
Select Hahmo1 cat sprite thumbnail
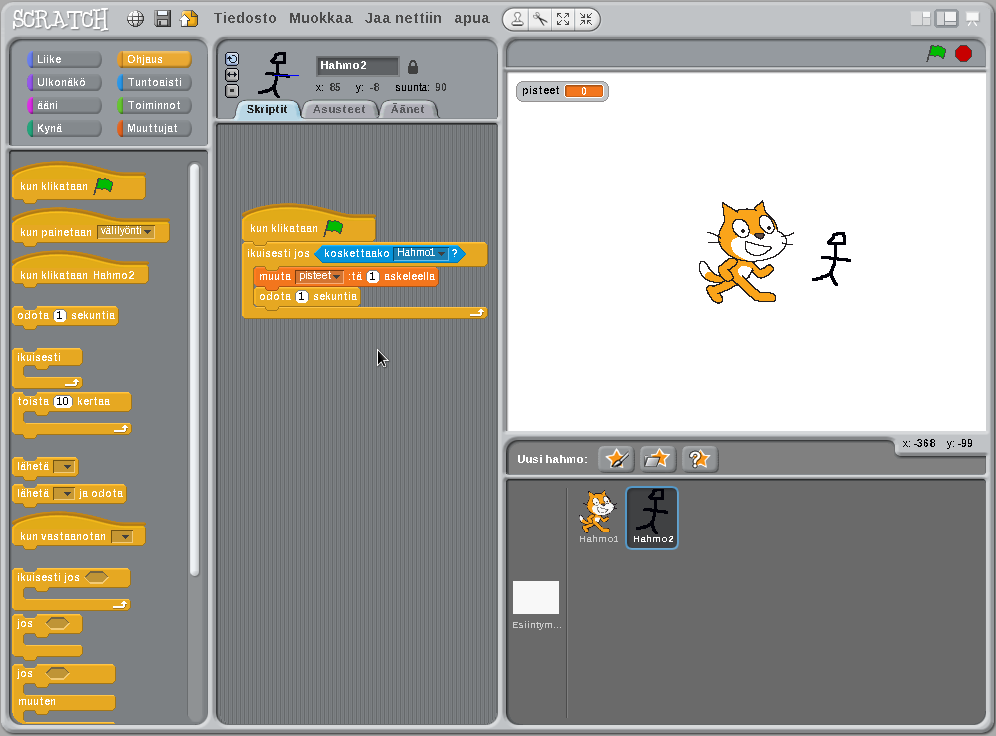(598, 516)
